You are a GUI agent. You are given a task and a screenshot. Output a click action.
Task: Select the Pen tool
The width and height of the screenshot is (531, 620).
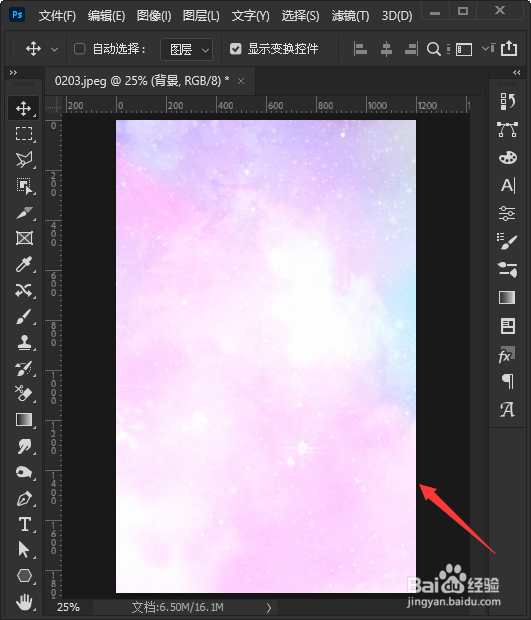point(24,498)
